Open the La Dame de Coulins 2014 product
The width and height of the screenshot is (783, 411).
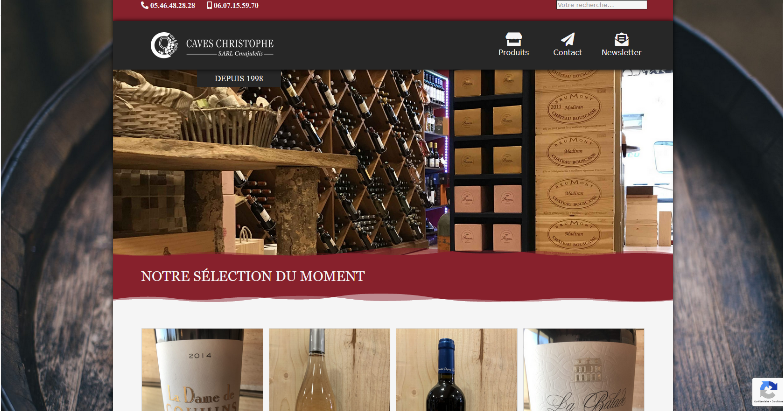[202, 370]
